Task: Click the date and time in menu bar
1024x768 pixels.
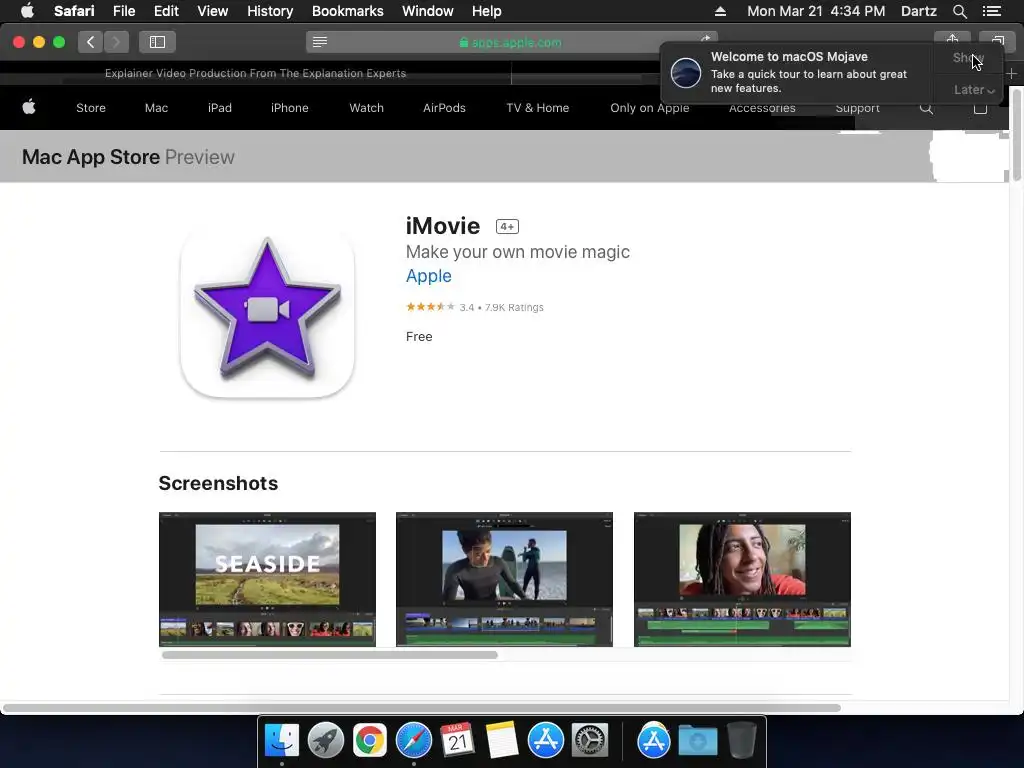Action: [x=816, y=11]
